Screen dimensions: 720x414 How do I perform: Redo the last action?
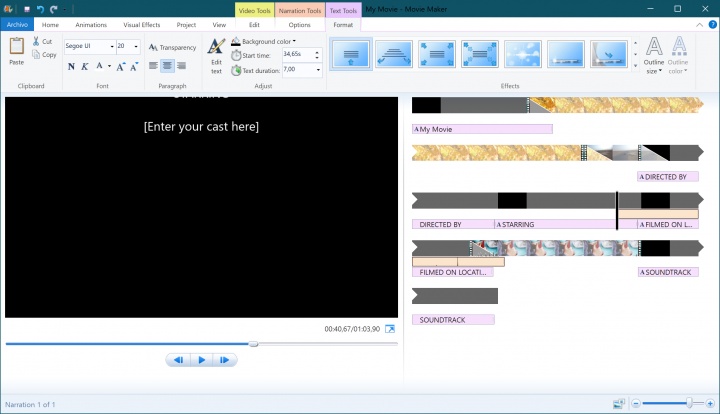click(x=54, y=9)
